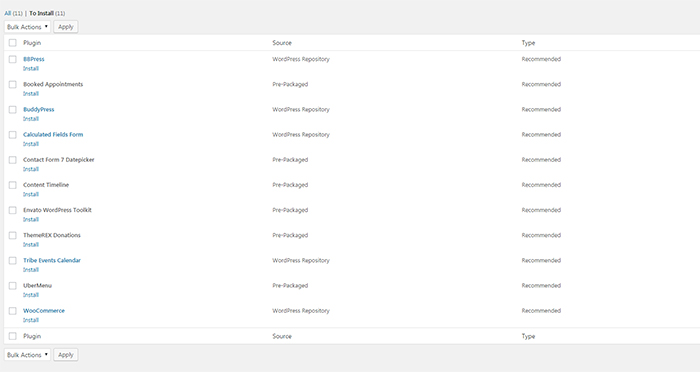The height and width of the screenshot is (372, 700).
Task: Click Install under Content Timeline
Action: click(31, 194)
